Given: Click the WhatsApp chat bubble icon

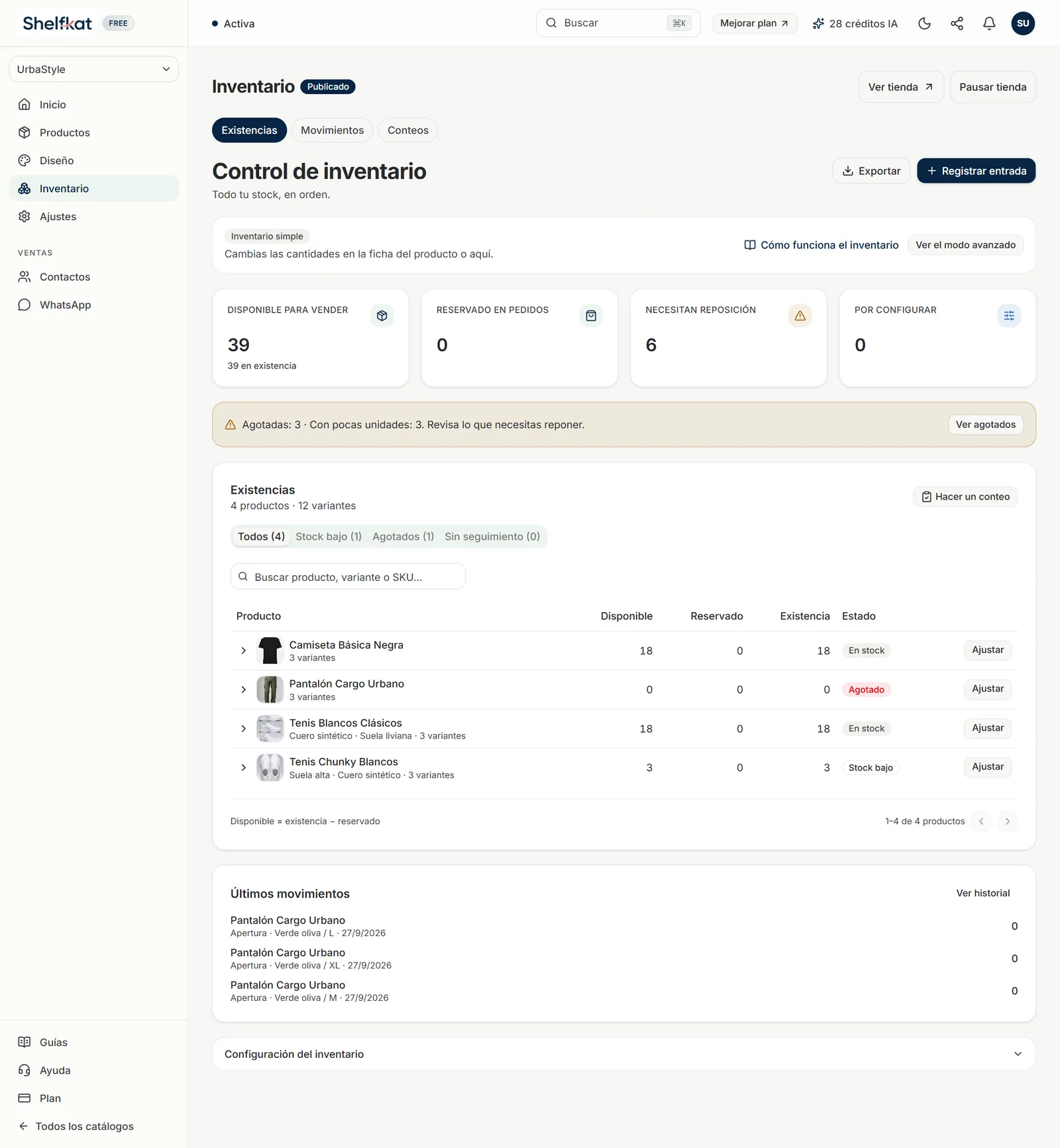Looking at the screenshot, I should tap(25, 305).
